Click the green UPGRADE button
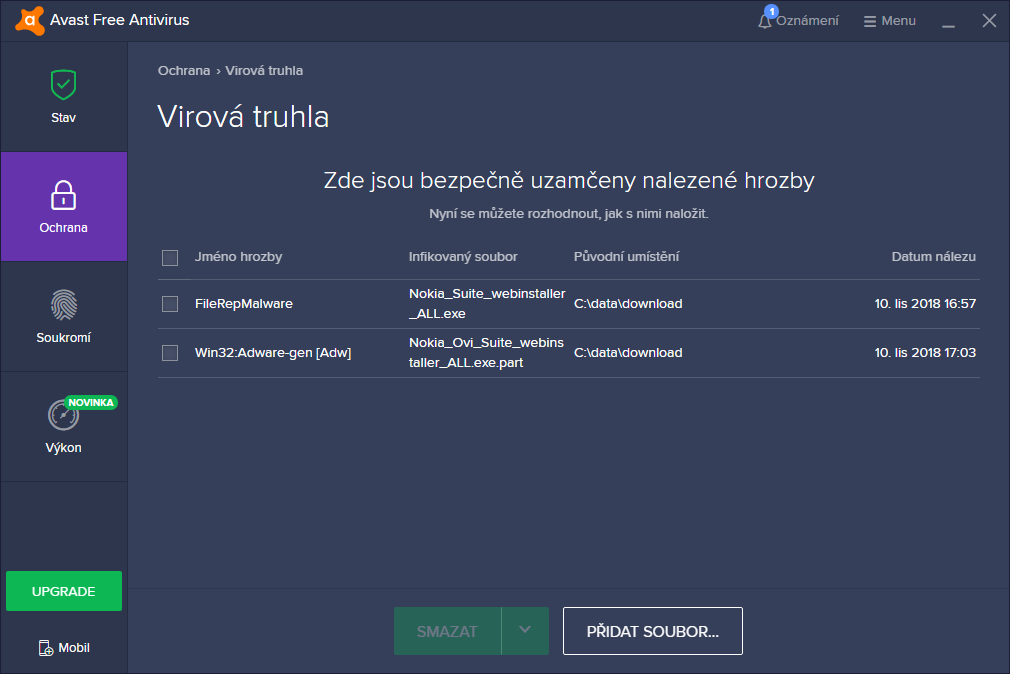The image size is (1010, 674). click(64, 591)
